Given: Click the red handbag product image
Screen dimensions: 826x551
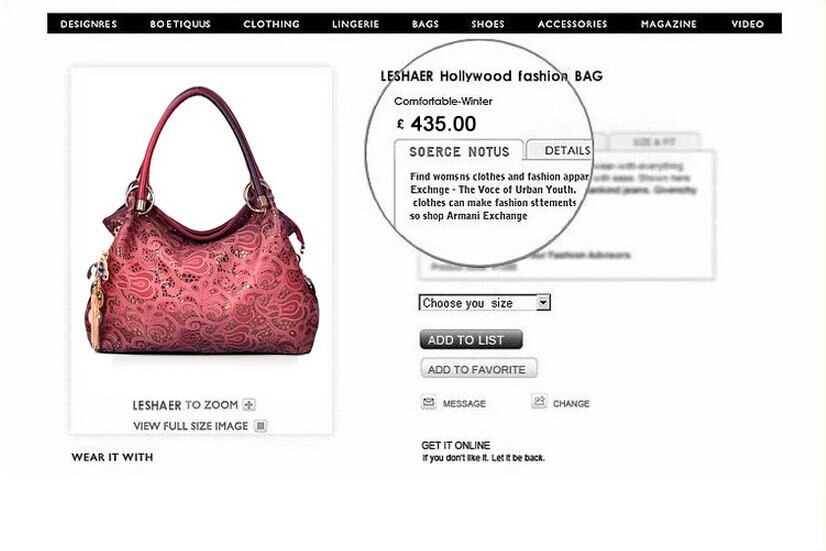Looking at the screenshot, I should 202,221.
